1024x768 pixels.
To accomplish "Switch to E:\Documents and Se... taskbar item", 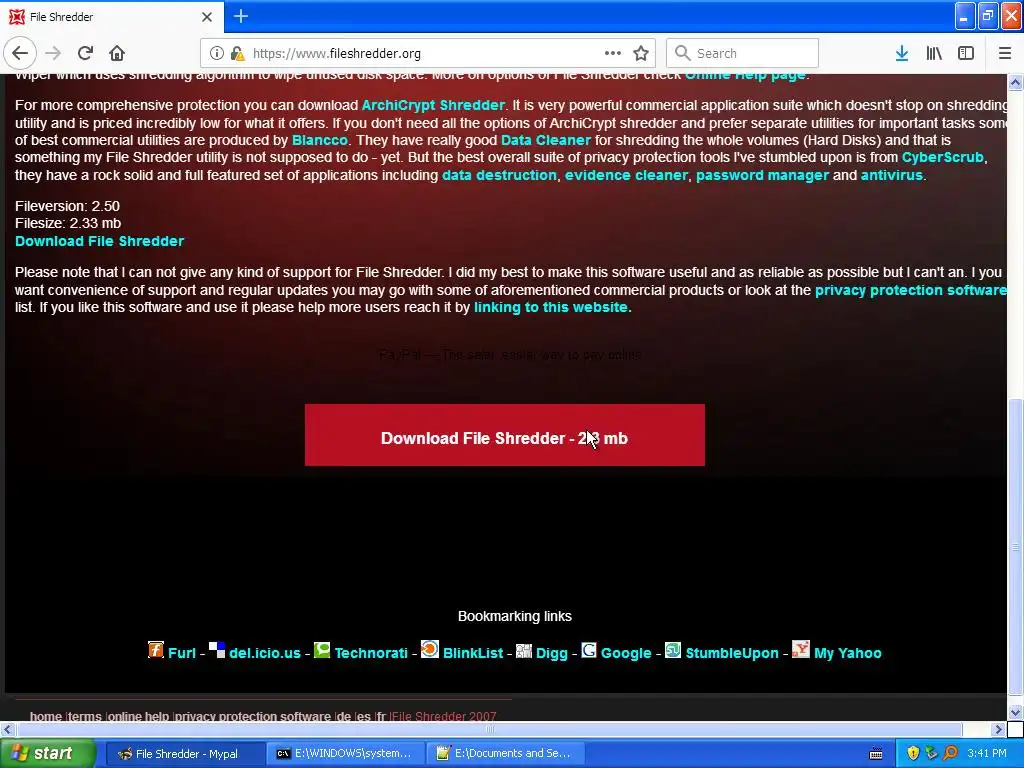I will pos(505,754).
